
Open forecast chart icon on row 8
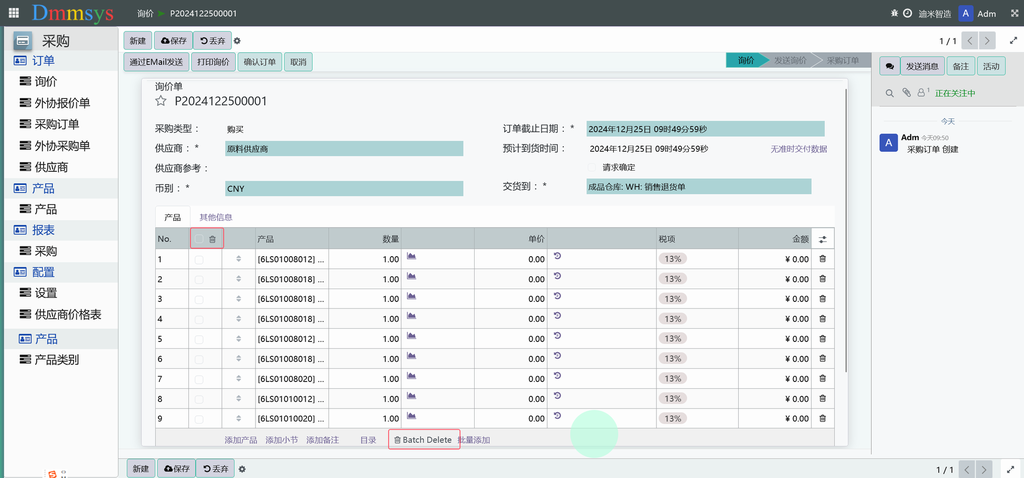click(x=411, y=396)
